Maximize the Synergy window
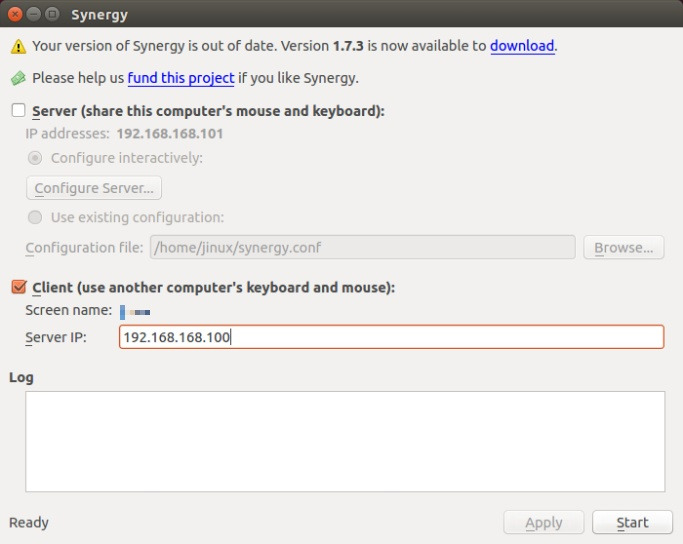683x544 pixels. coord(52,14)
